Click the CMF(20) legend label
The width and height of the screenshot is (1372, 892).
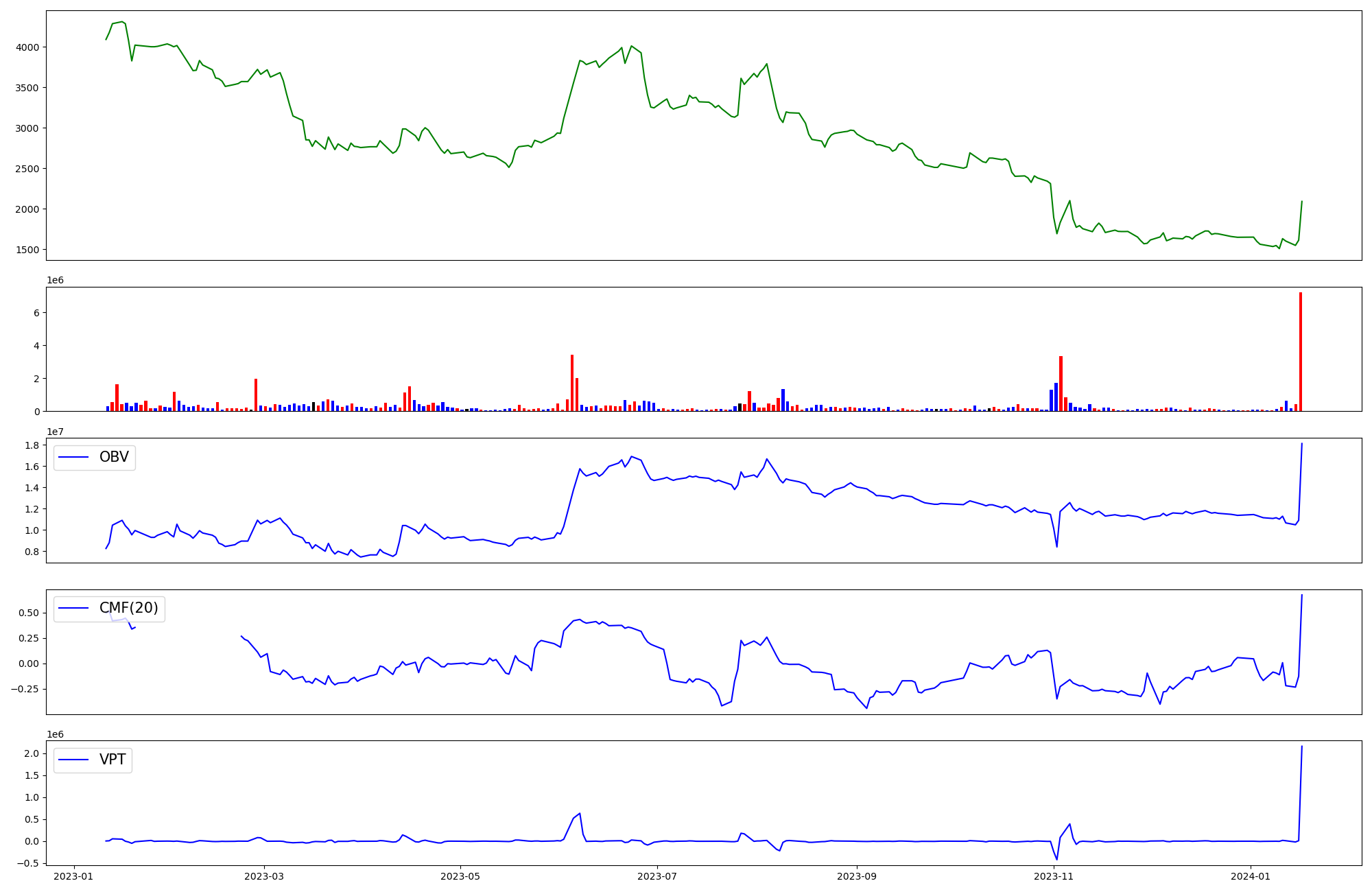128,609
